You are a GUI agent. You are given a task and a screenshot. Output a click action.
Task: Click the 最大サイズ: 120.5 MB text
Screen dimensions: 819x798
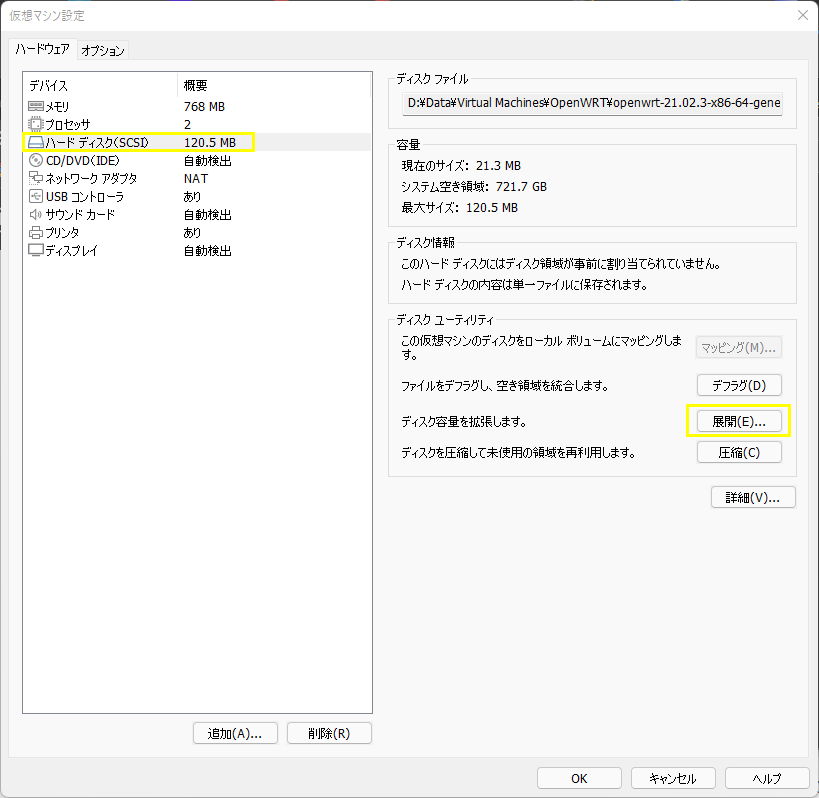coord(460,207)
